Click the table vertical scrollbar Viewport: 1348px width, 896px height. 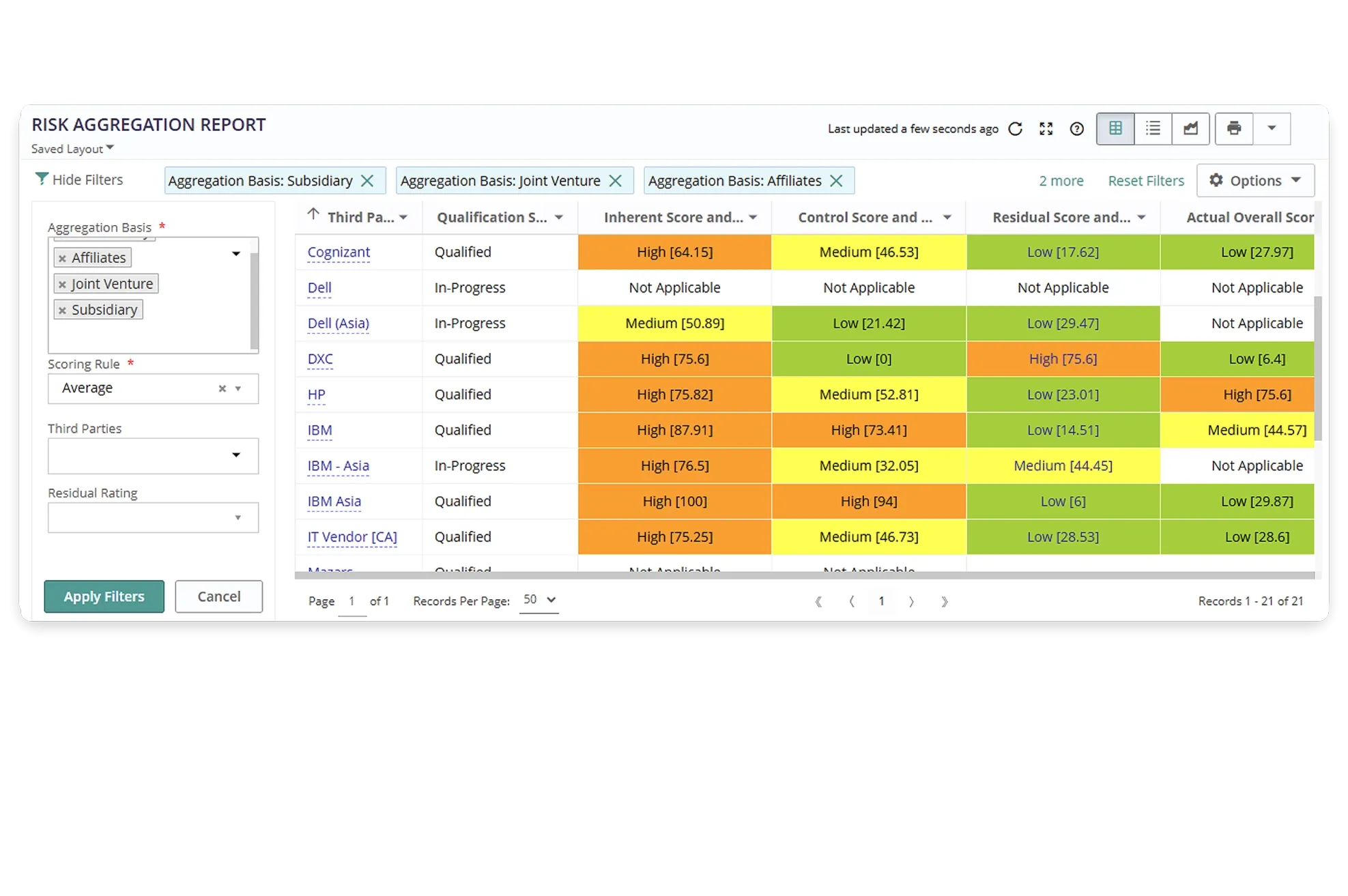pos(1318,368)
